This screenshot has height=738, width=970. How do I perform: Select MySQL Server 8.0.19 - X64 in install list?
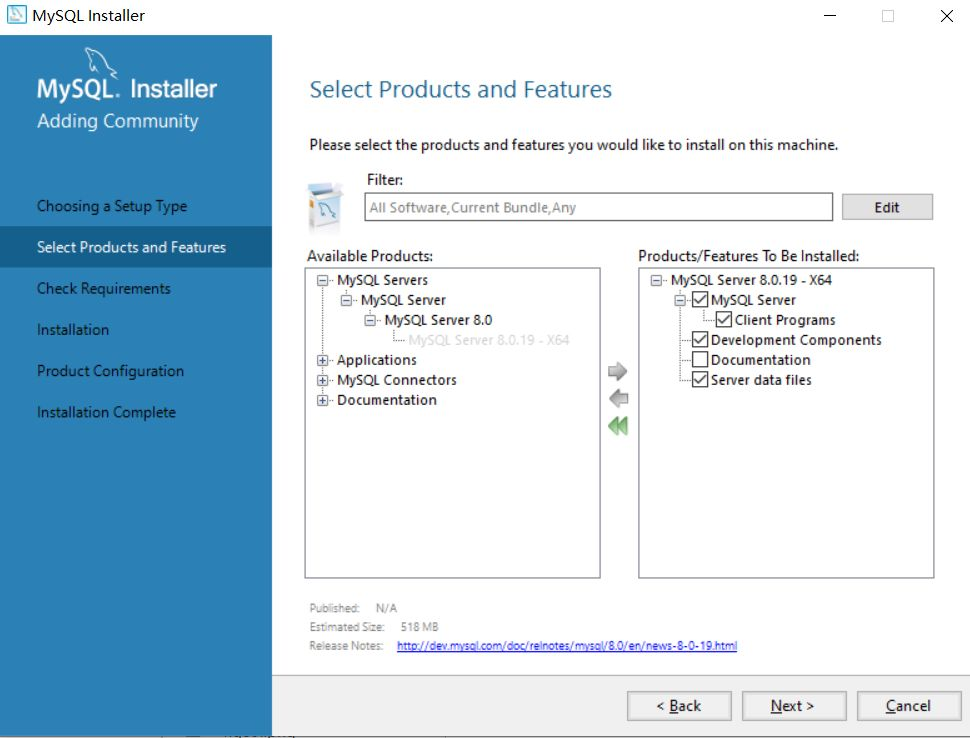(x=750, y=280)
